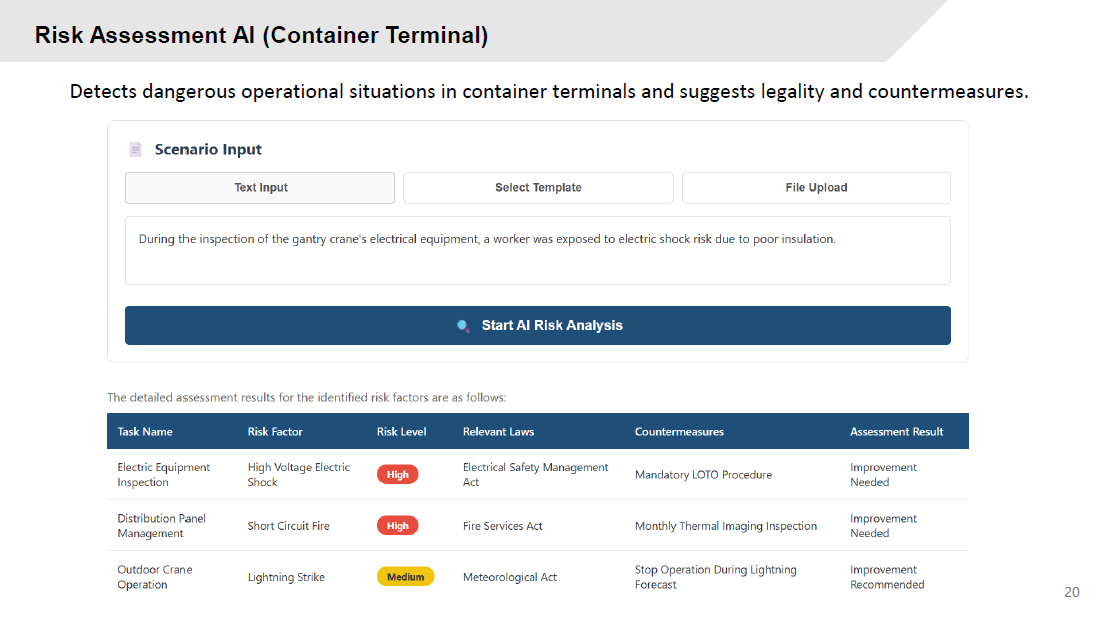Image resolution: width=1115 pixels, height=625 pixels.
Task: Click the Risk Factor column header
Action: click(x=275, y=432)
